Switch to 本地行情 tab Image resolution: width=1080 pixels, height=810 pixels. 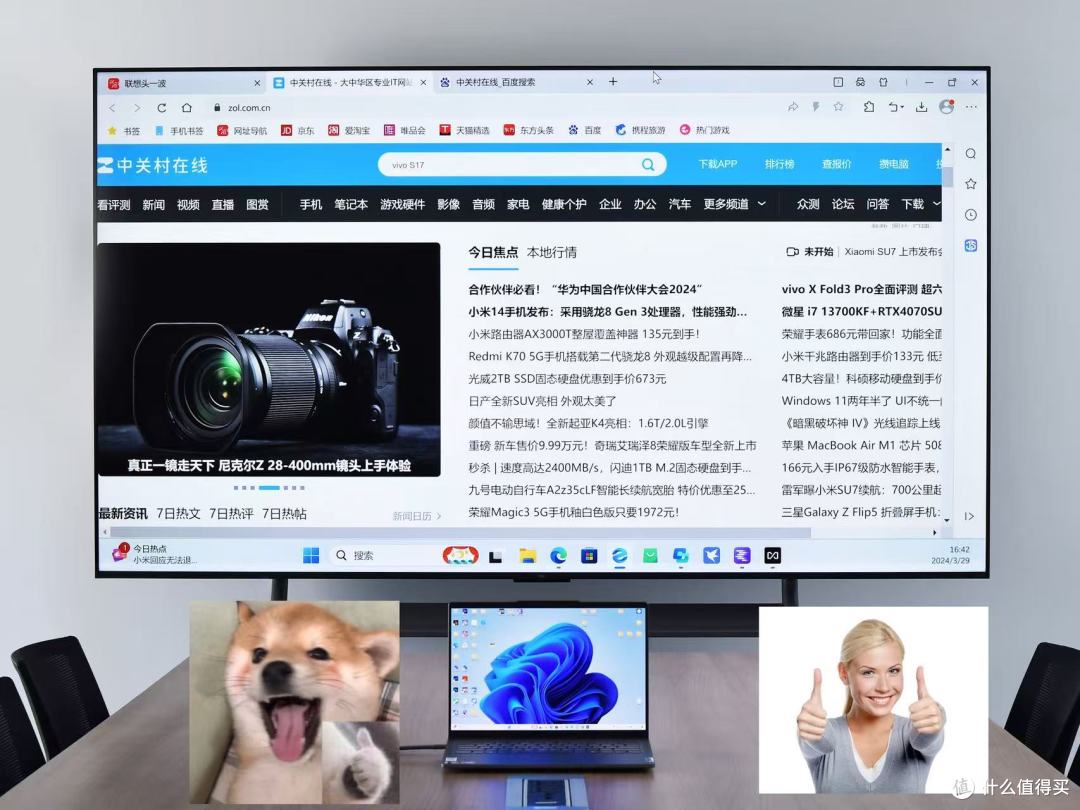point(552,253)
